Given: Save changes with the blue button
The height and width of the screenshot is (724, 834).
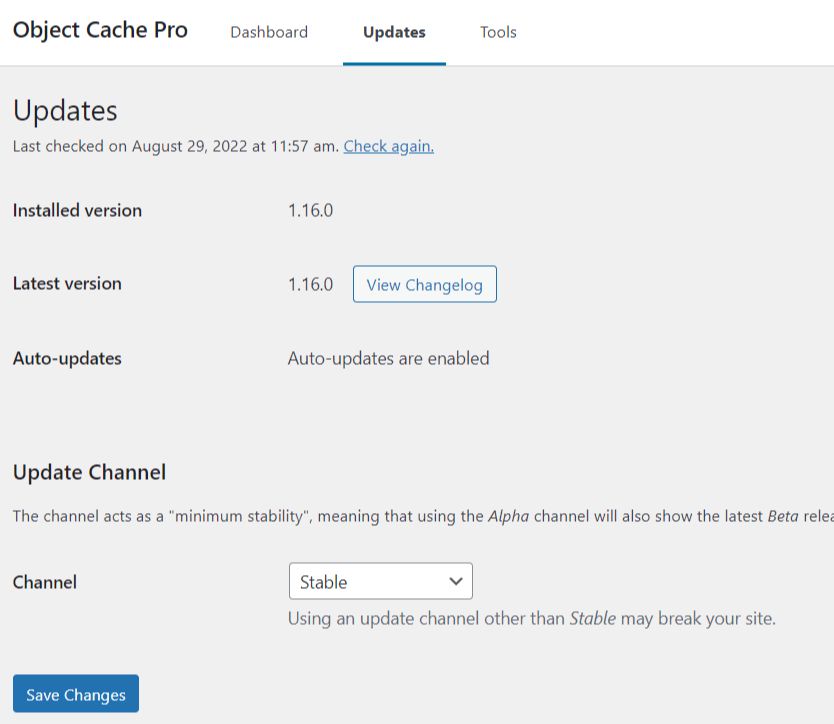Looking at the screenshot, I should point(76,694).
